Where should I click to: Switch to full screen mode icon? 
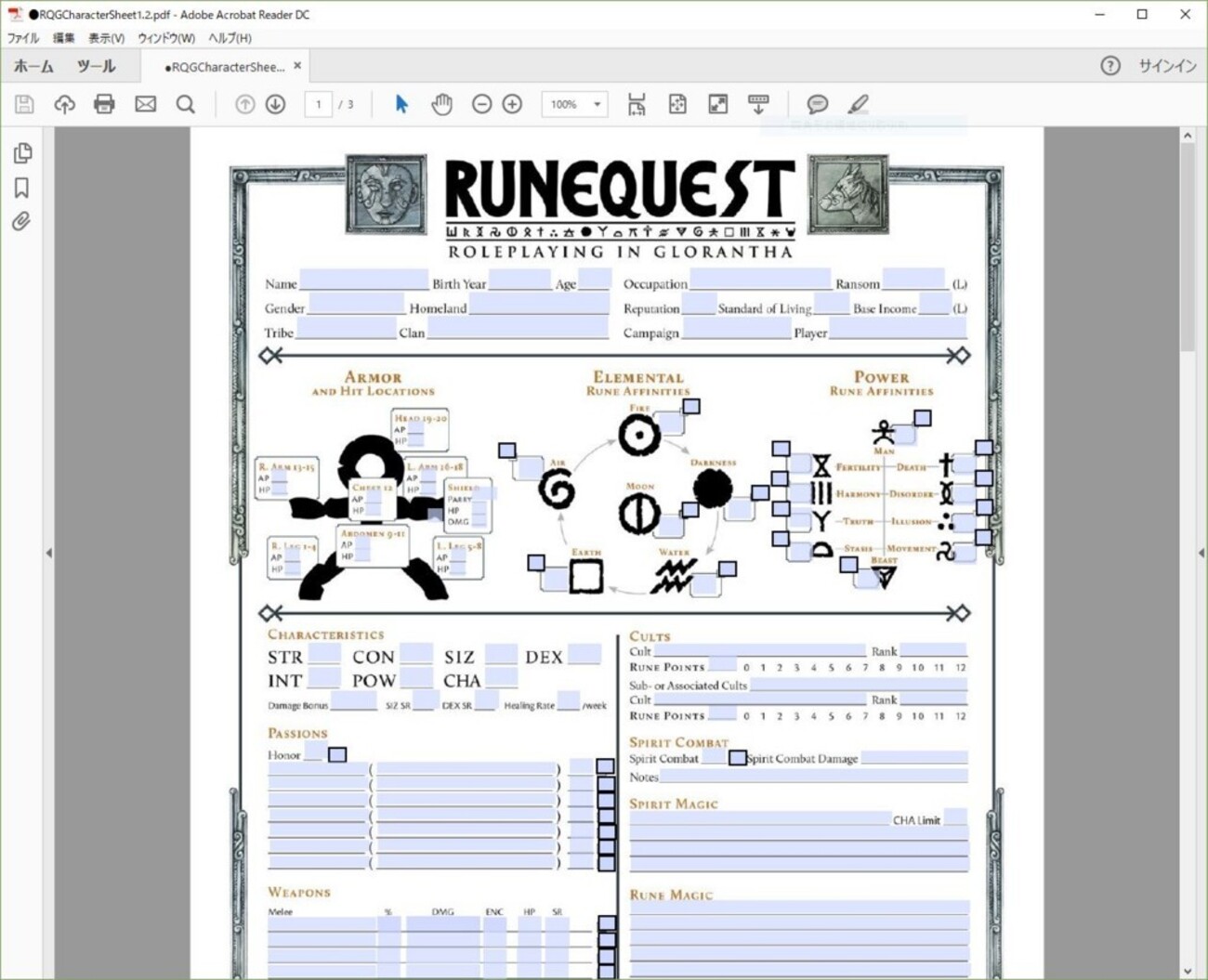(718, 104)
